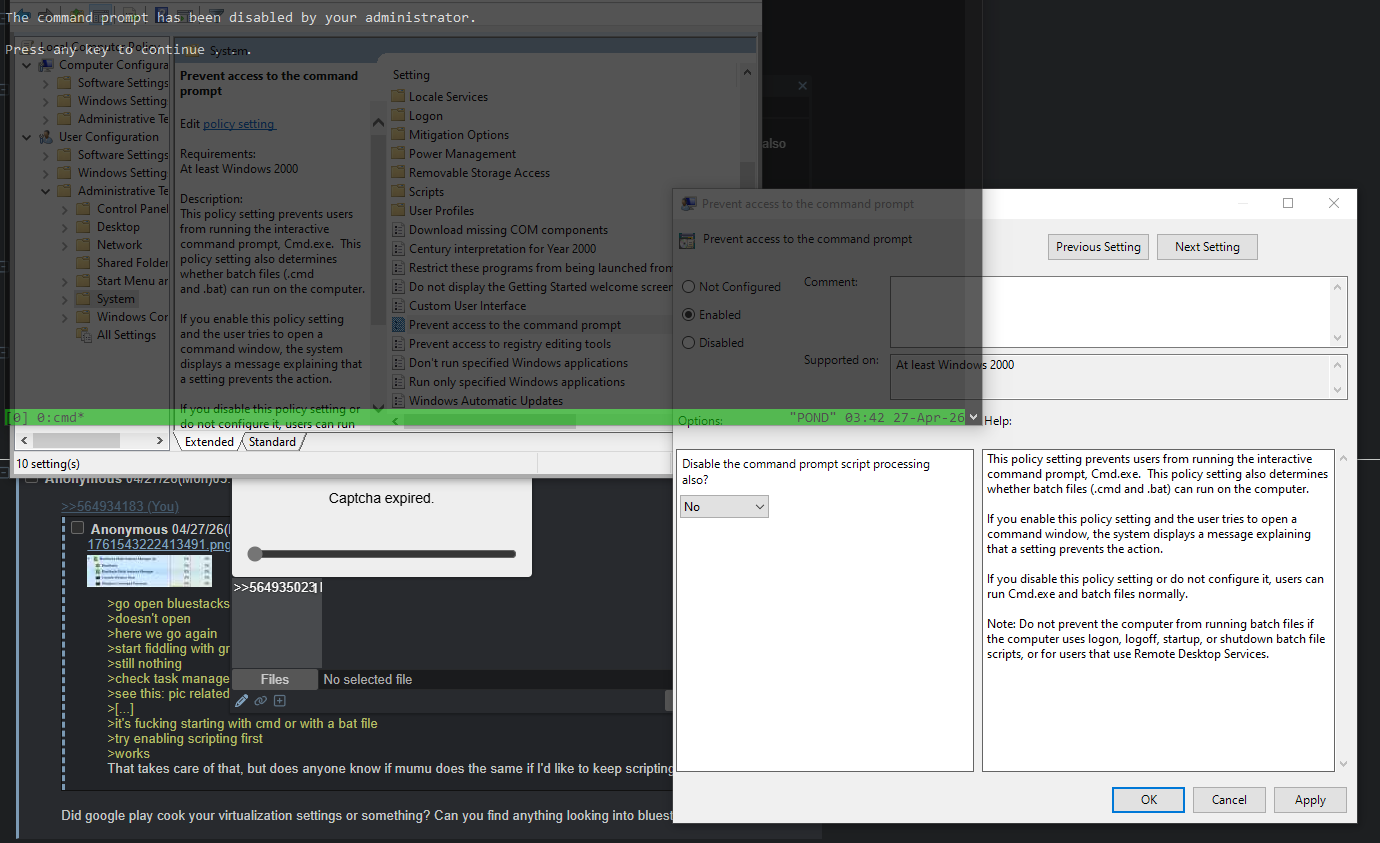The image size is (1380, 843).
Task: Select 'Don't run specified Windows applications' icon
Action: [398, 363]
